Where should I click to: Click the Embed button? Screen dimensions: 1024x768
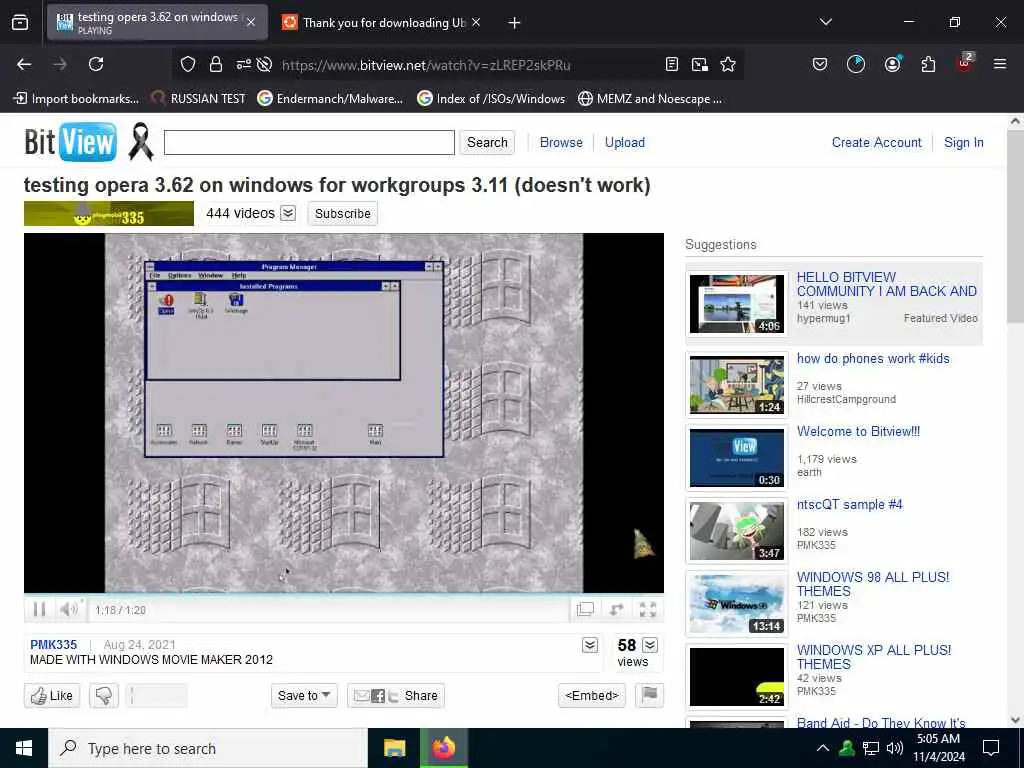(592, 696)
